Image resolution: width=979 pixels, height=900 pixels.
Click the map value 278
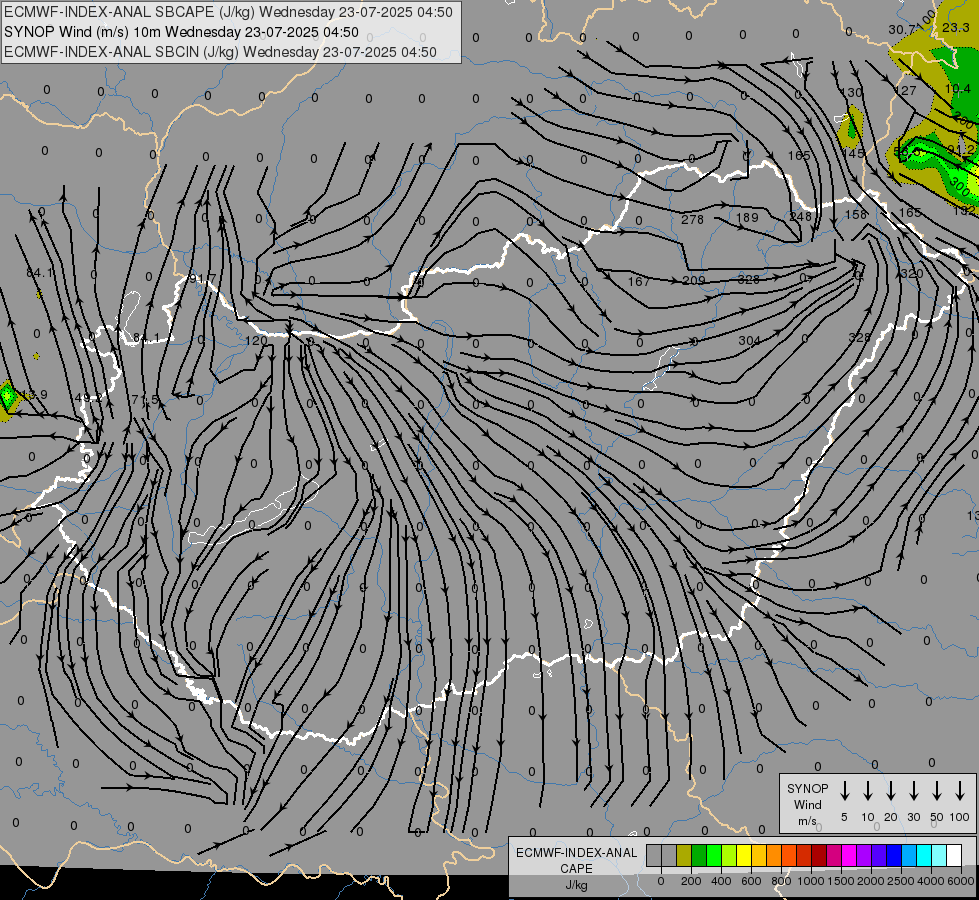coord(692,219)
